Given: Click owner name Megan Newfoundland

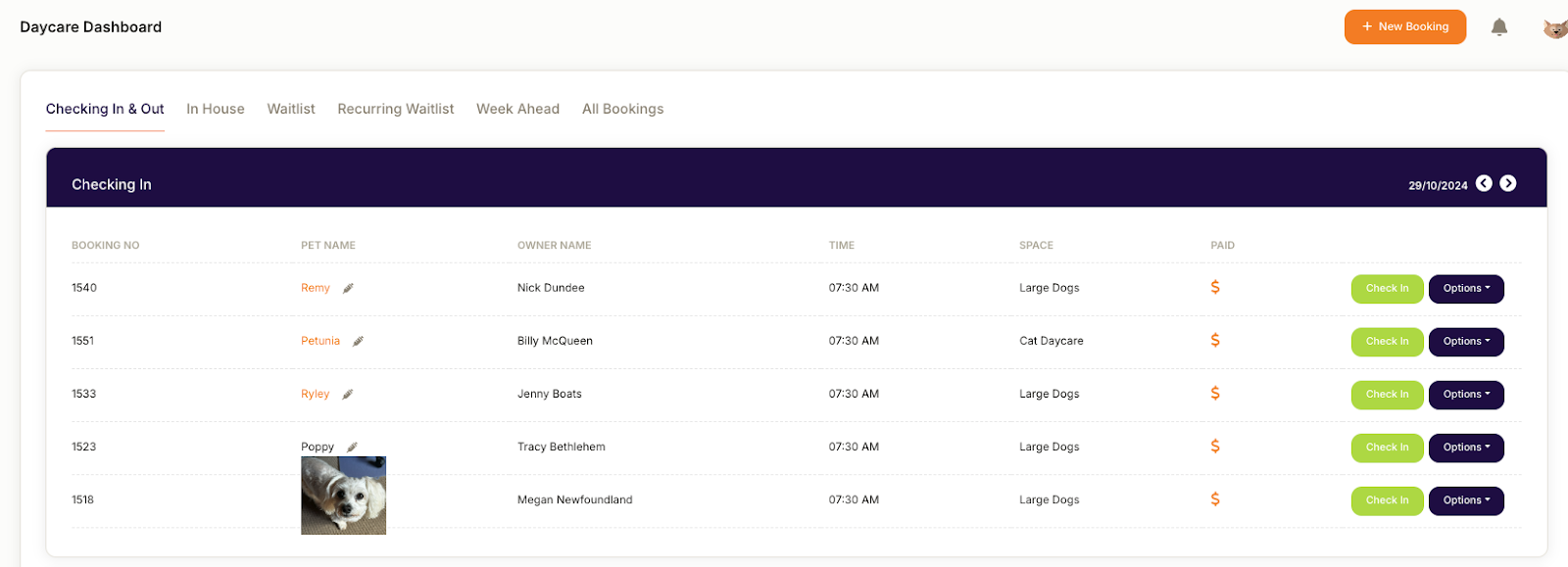Looking at the screenshot, I should coord(575,499).
